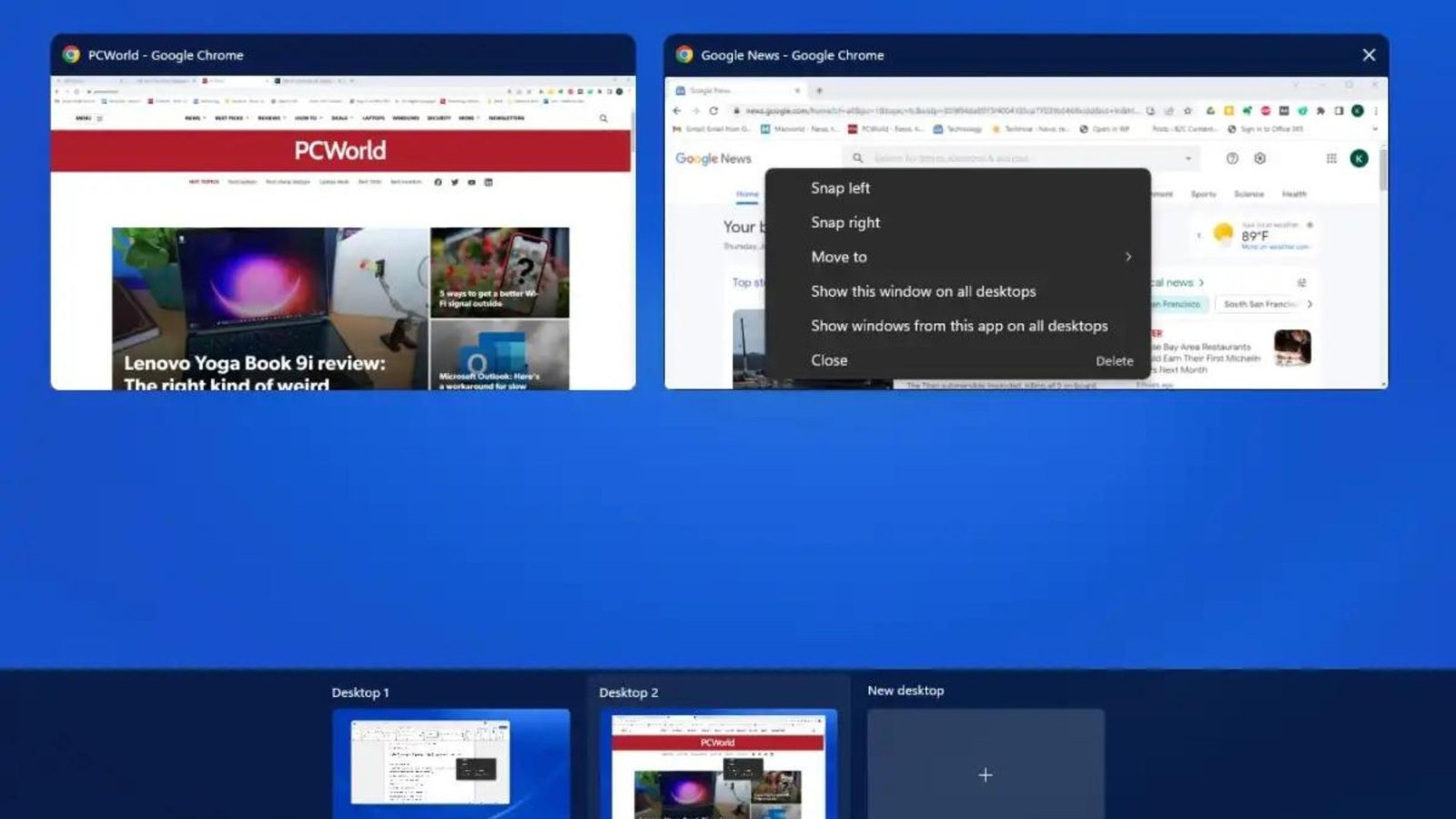Click the South San Francisco location chip

click(x=1259, y=304)
